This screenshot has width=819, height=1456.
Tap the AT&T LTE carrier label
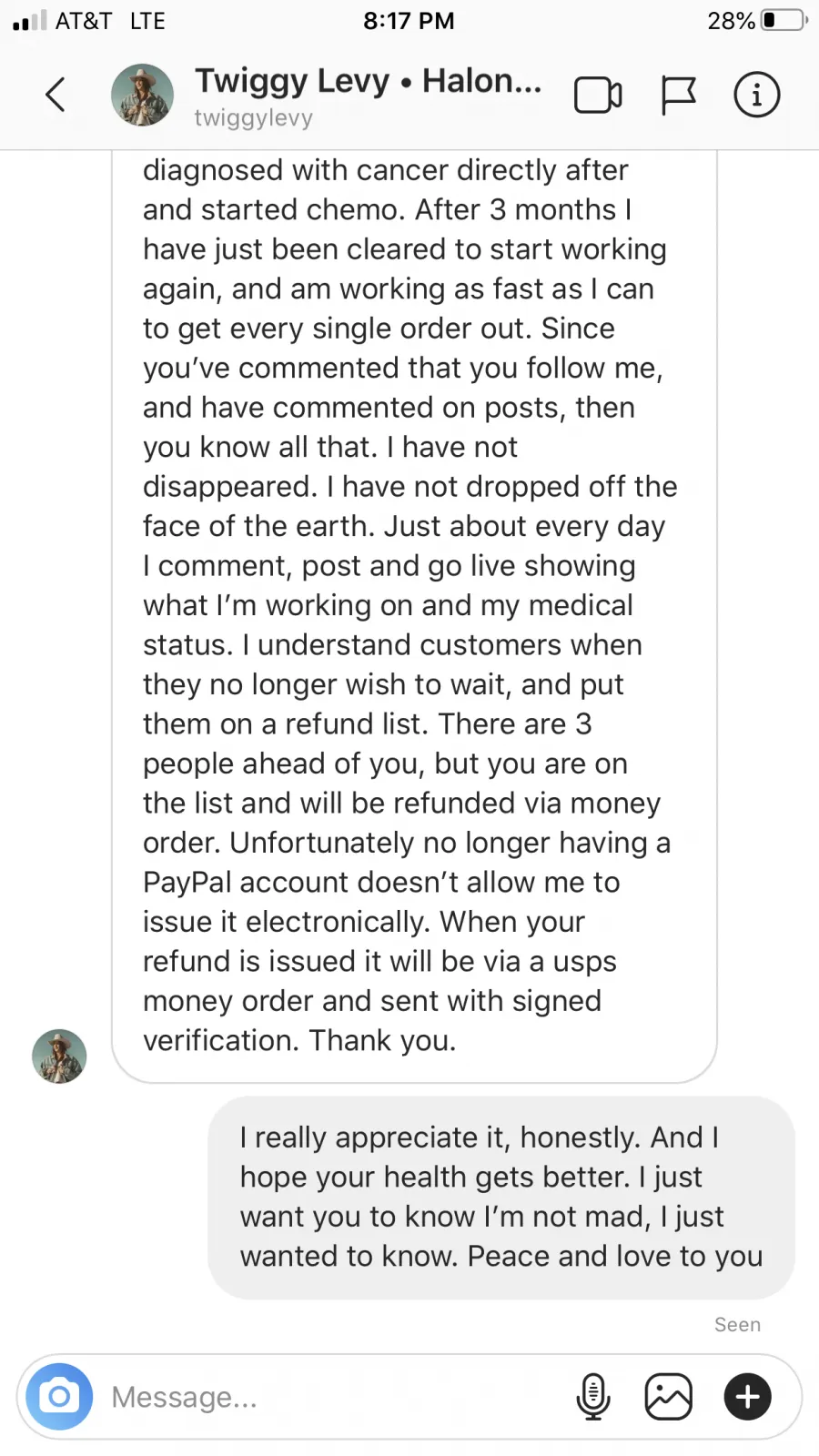tap(110, 20)
